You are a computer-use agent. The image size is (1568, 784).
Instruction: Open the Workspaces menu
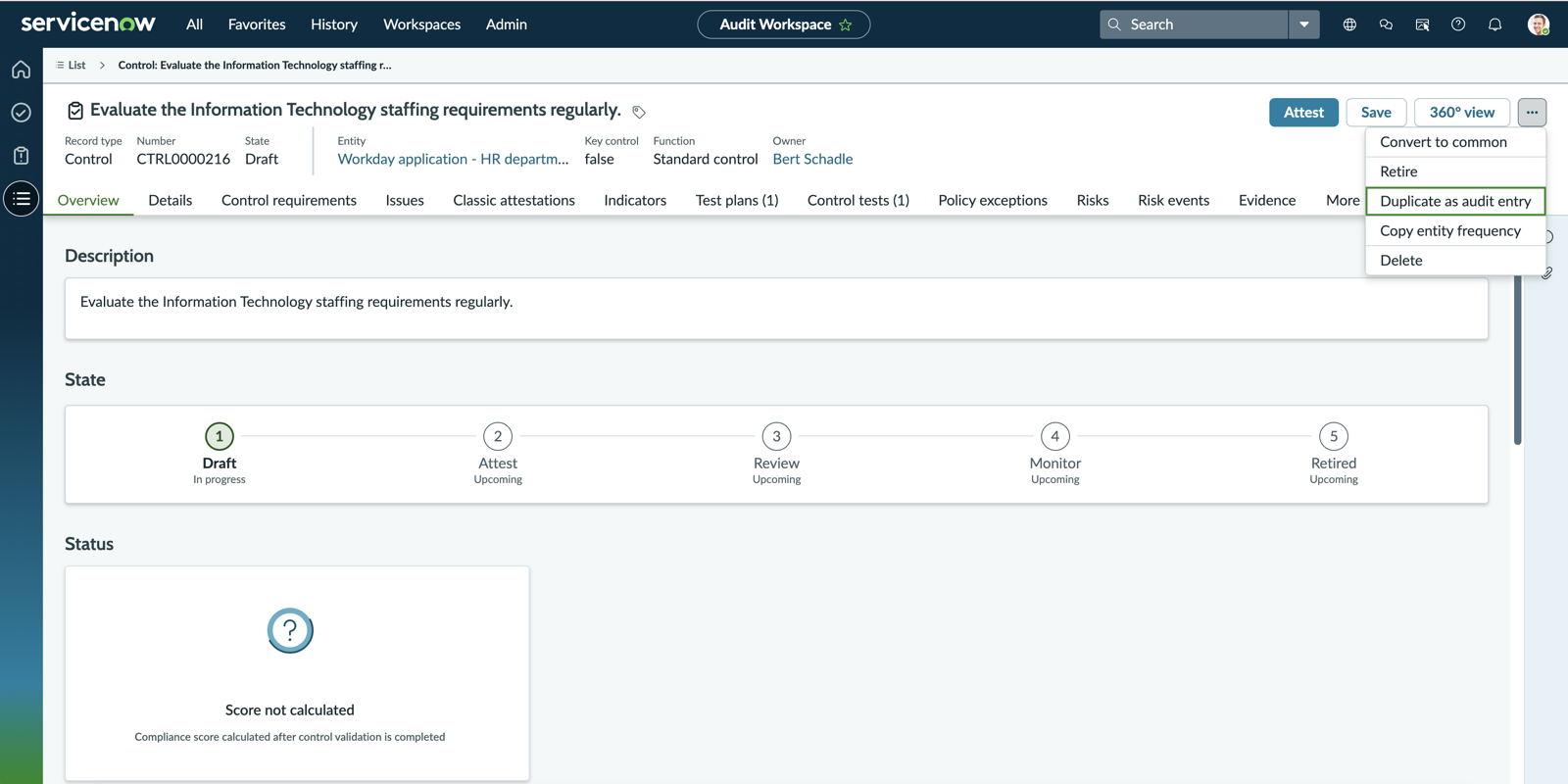point(421,24)
